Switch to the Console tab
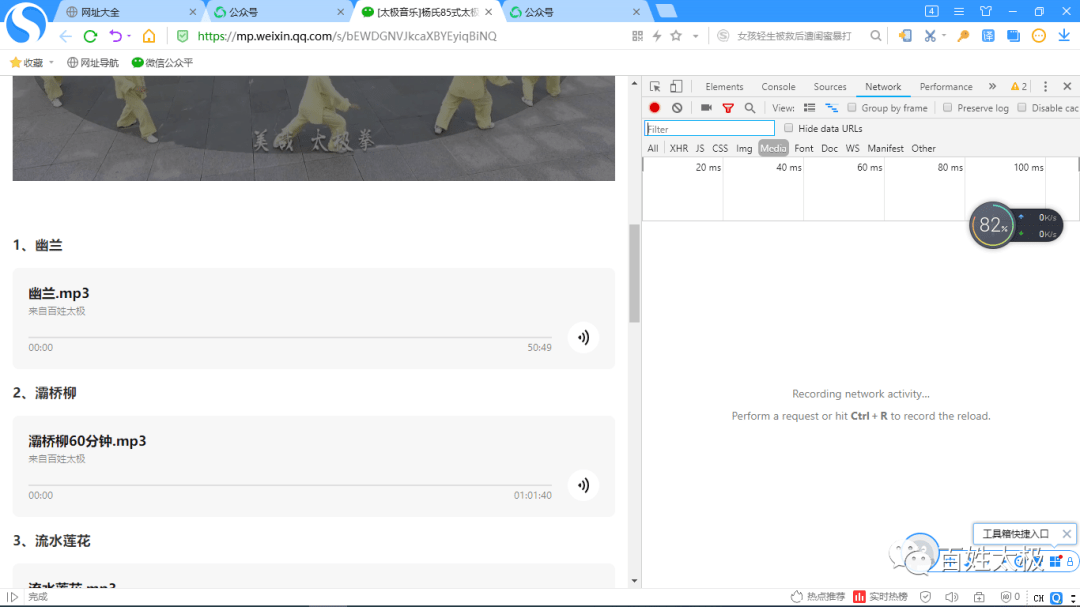The image size is (1080, 607). [778, 87]
